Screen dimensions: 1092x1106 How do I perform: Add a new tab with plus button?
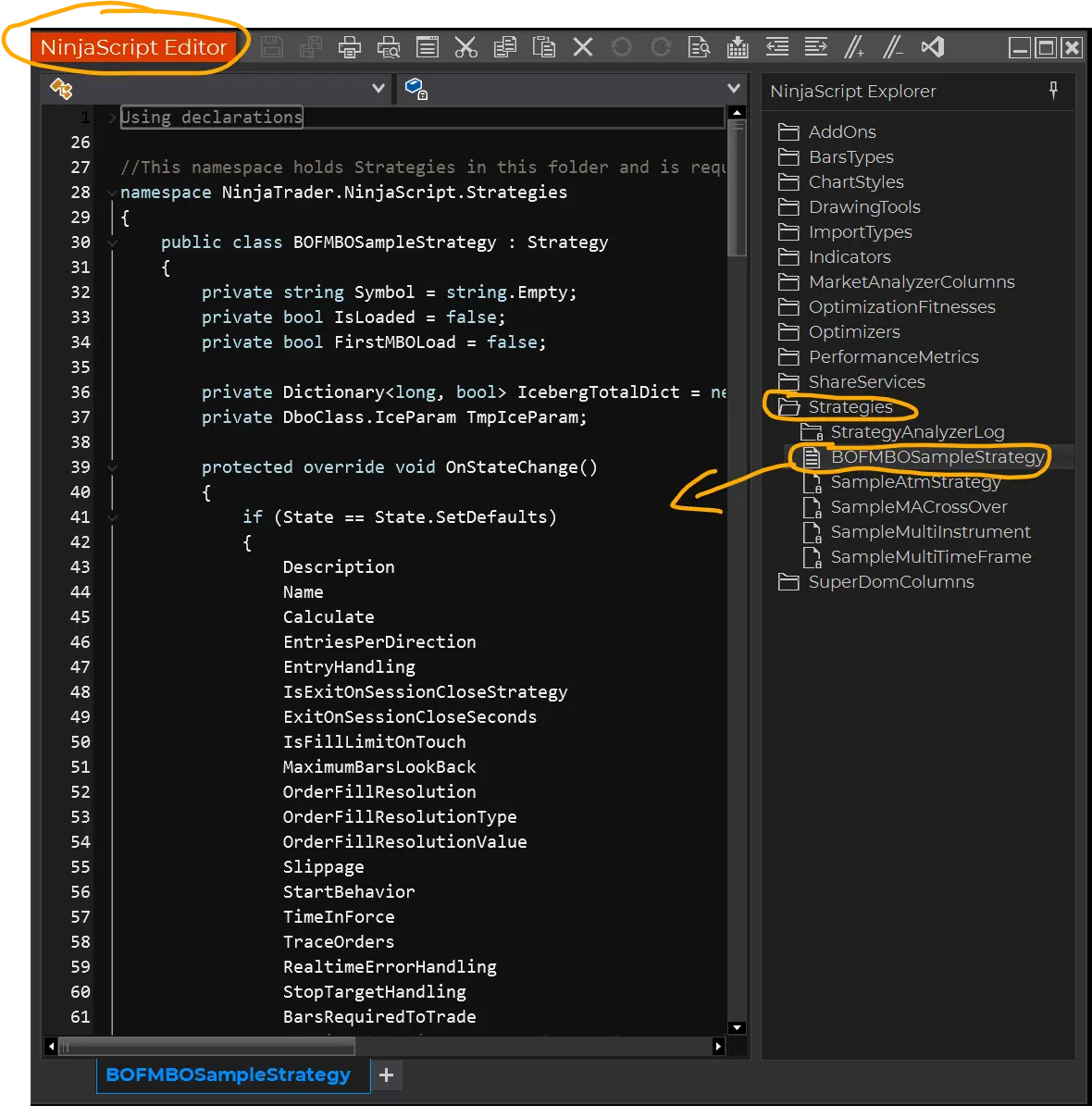coord(387,1075)
